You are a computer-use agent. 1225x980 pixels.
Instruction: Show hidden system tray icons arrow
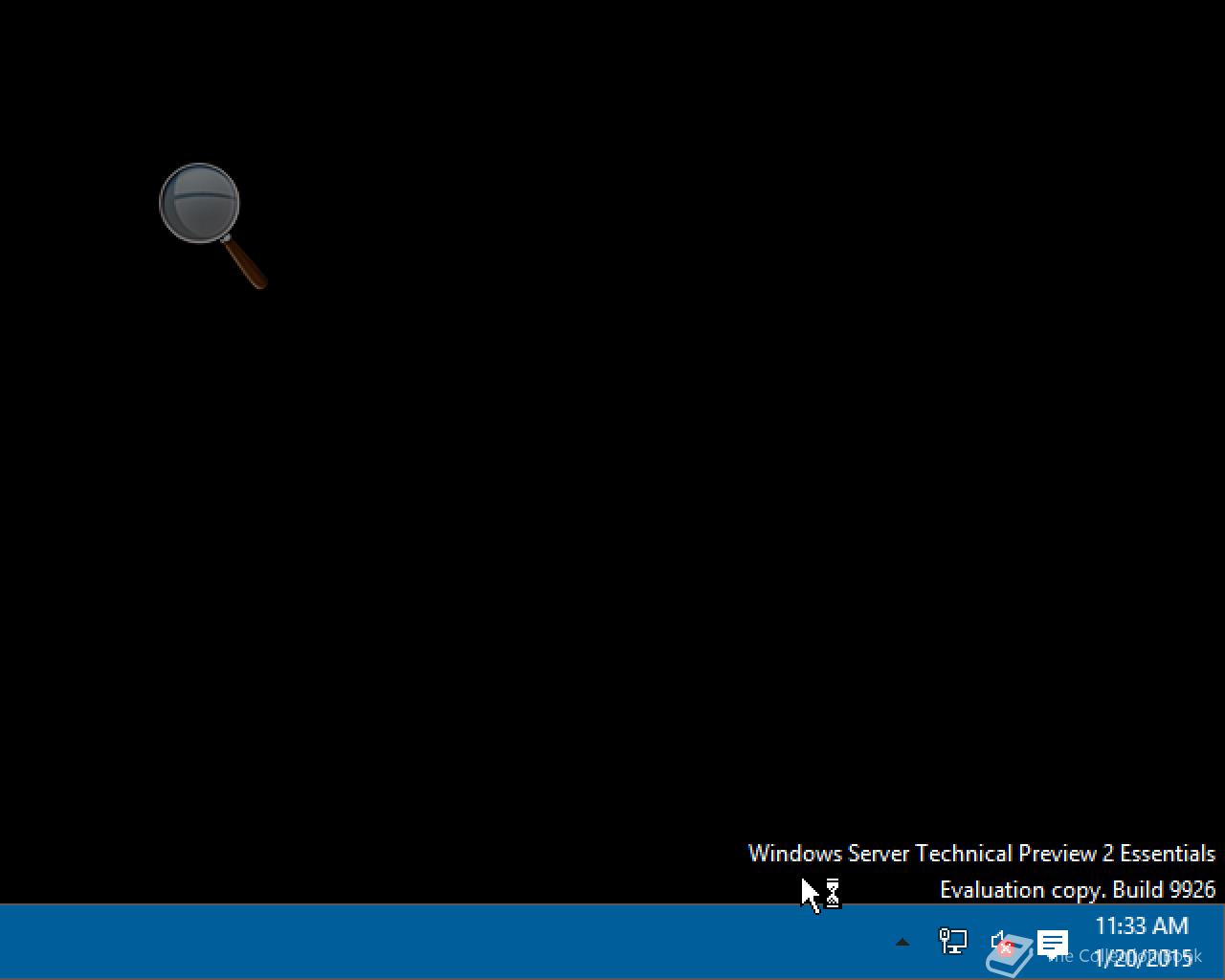(902, 943)
